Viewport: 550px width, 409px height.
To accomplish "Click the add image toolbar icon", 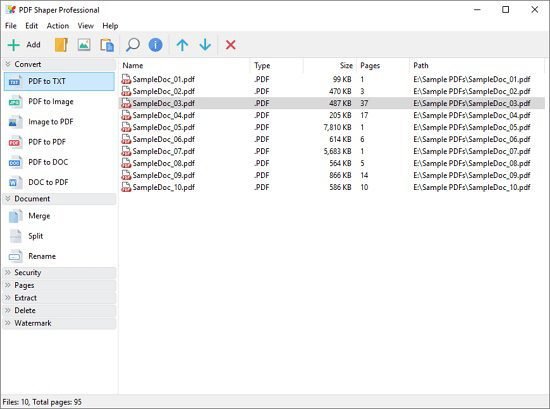I will (84, 45).
